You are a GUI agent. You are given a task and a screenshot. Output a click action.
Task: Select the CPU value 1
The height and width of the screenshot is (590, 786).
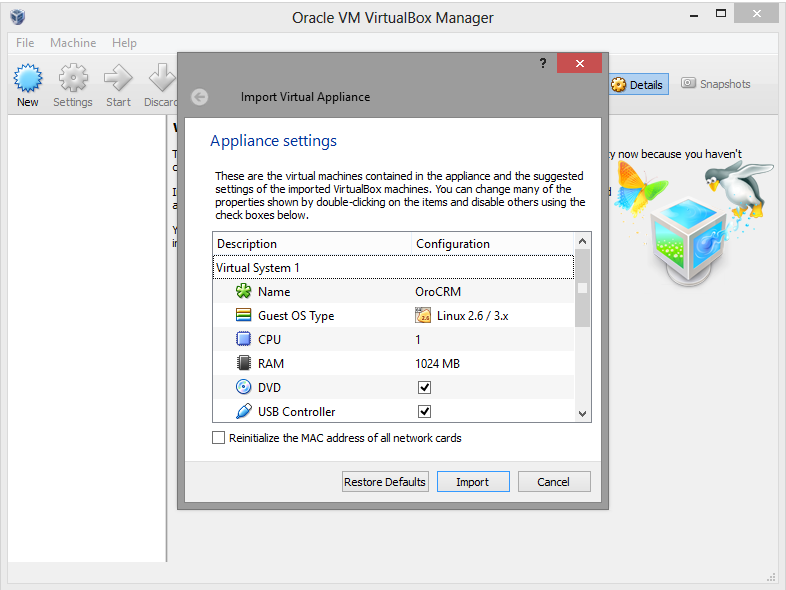pyautogui.click(x=418, y=340)
